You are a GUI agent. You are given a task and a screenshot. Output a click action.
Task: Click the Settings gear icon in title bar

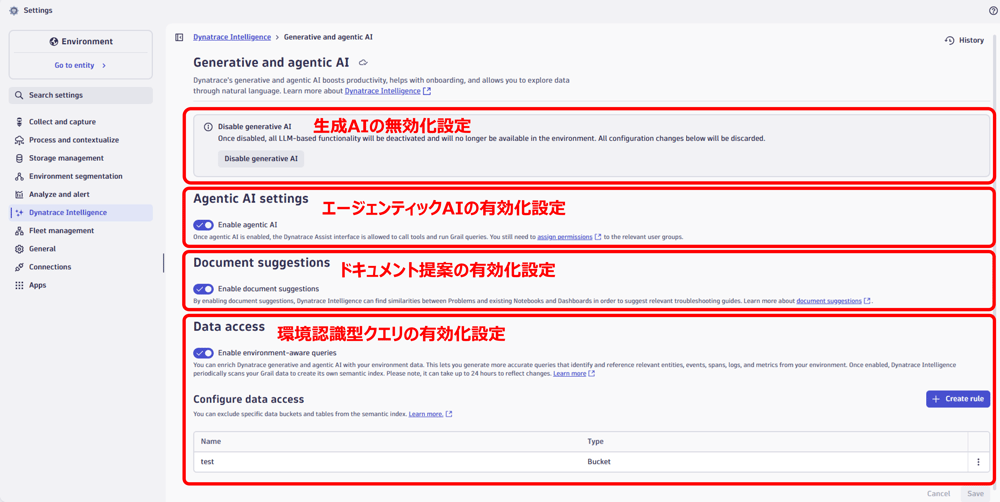(x=14, y=11)
